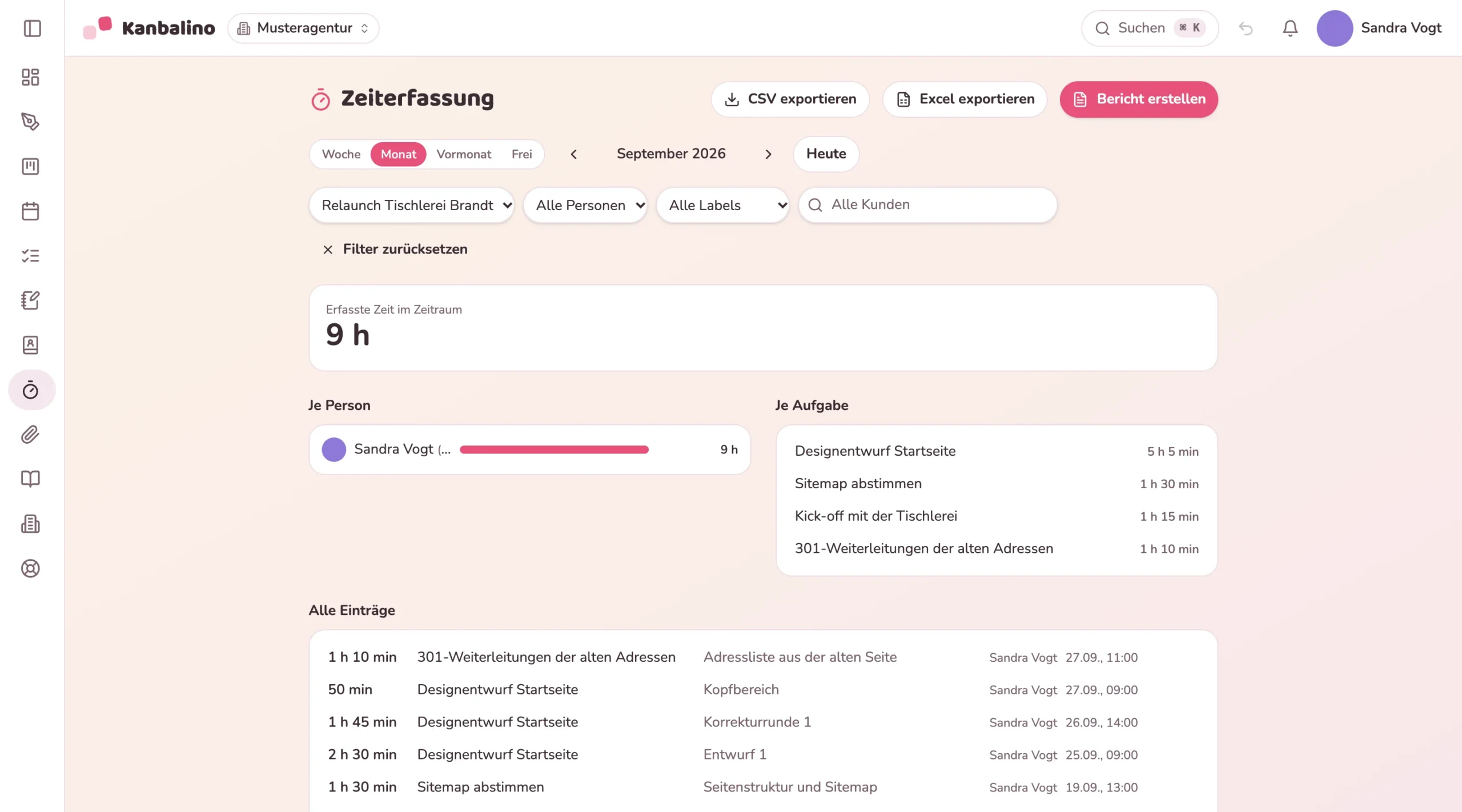
Task: Open the lifebuoy help sidebar icon
Action: 30,569
